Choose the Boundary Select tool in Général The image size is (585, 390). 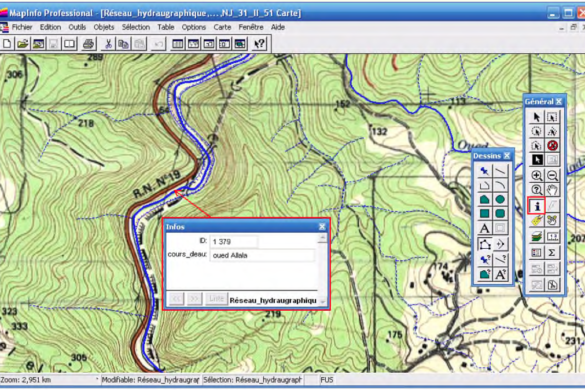[x=536, y=146]
